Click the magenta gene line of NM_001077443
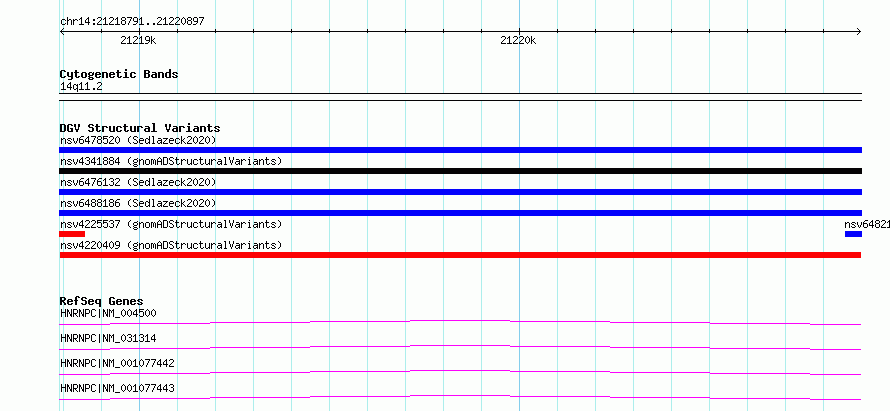The height and width of the screenshot is (411, 890). pyautogui.click(x=460, y=397)
